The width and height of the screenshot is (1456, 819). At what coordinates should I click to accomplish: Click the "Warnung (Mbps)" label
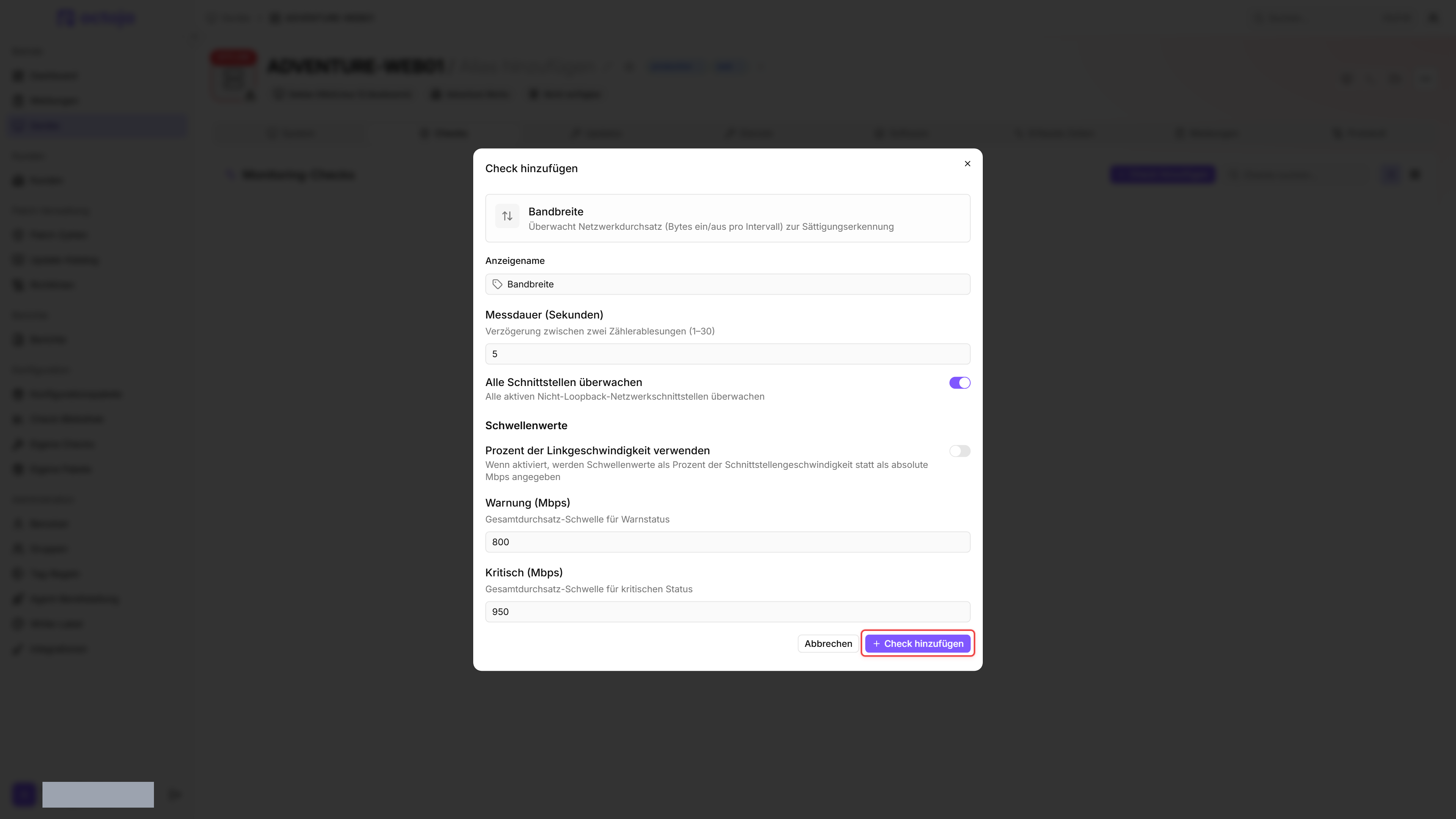(x=527, y=503)
